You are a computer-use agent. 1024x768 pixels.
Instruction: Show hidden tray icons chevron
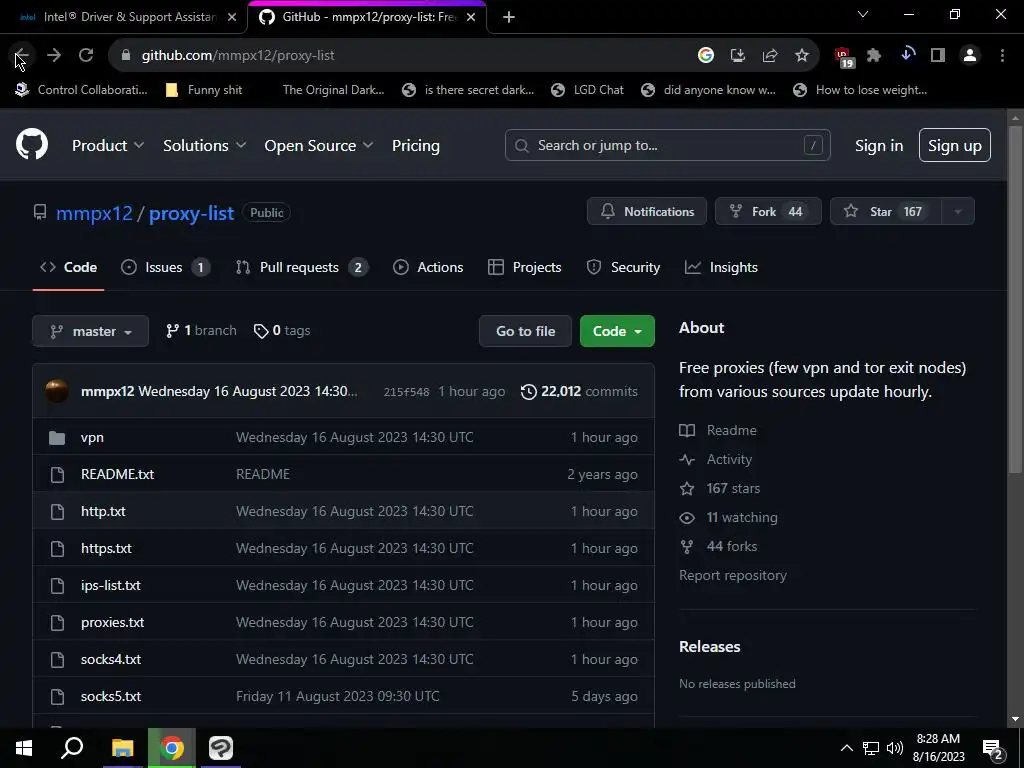point(846,748)
